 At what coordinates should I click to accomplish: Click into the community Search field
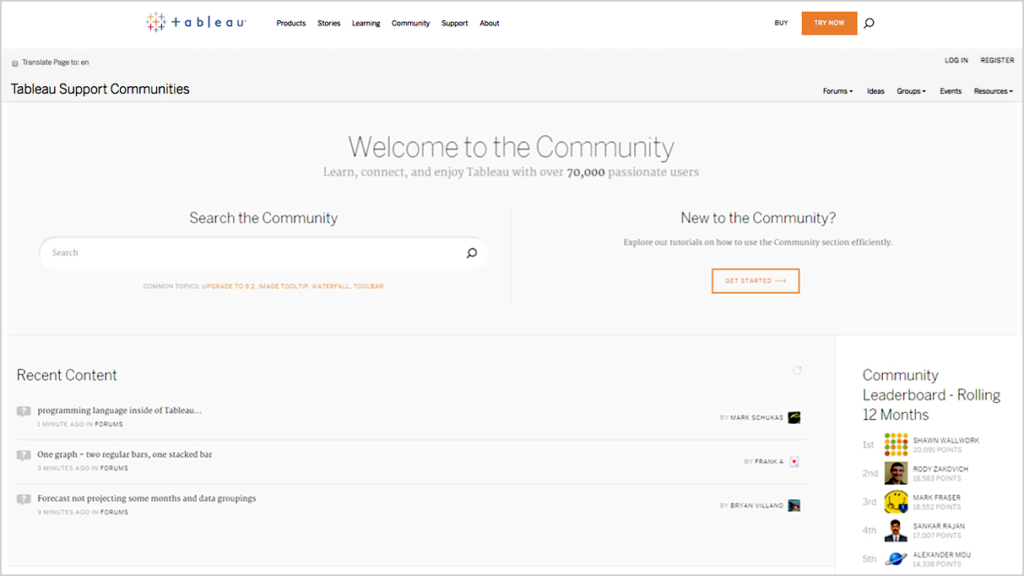tap(250, 253)
